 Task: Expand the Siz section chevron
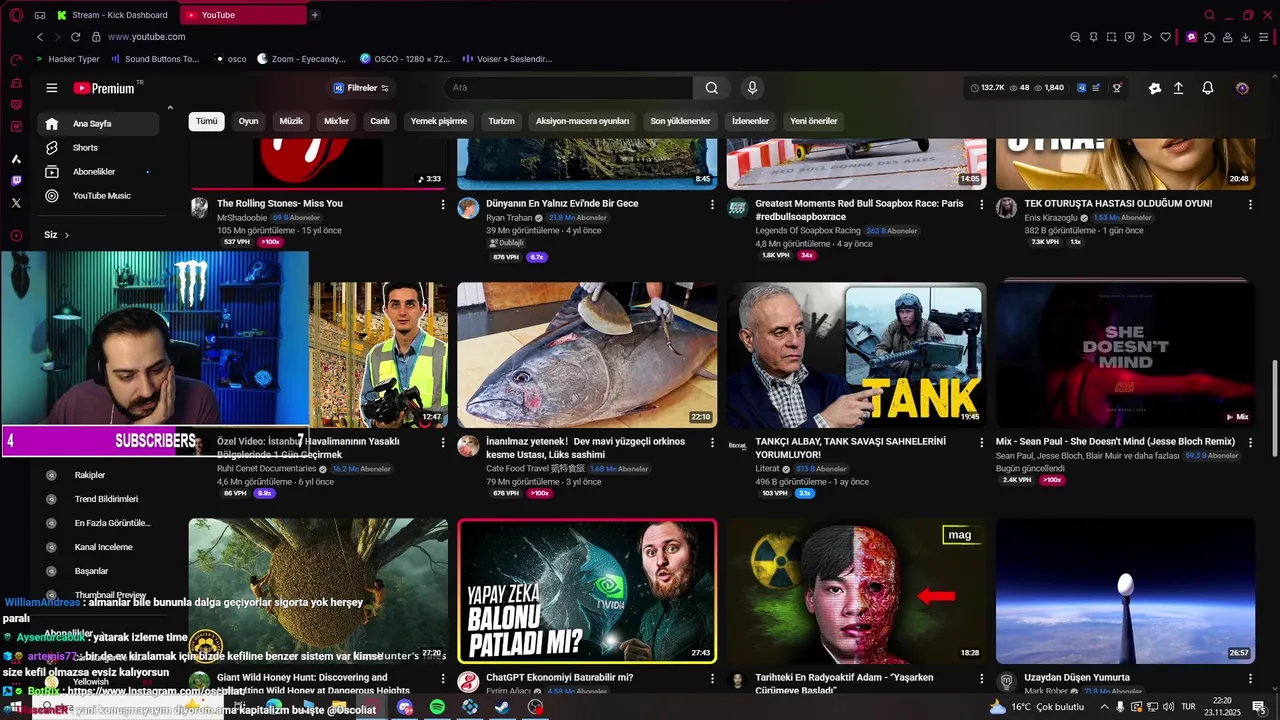[x=67, y=235]
